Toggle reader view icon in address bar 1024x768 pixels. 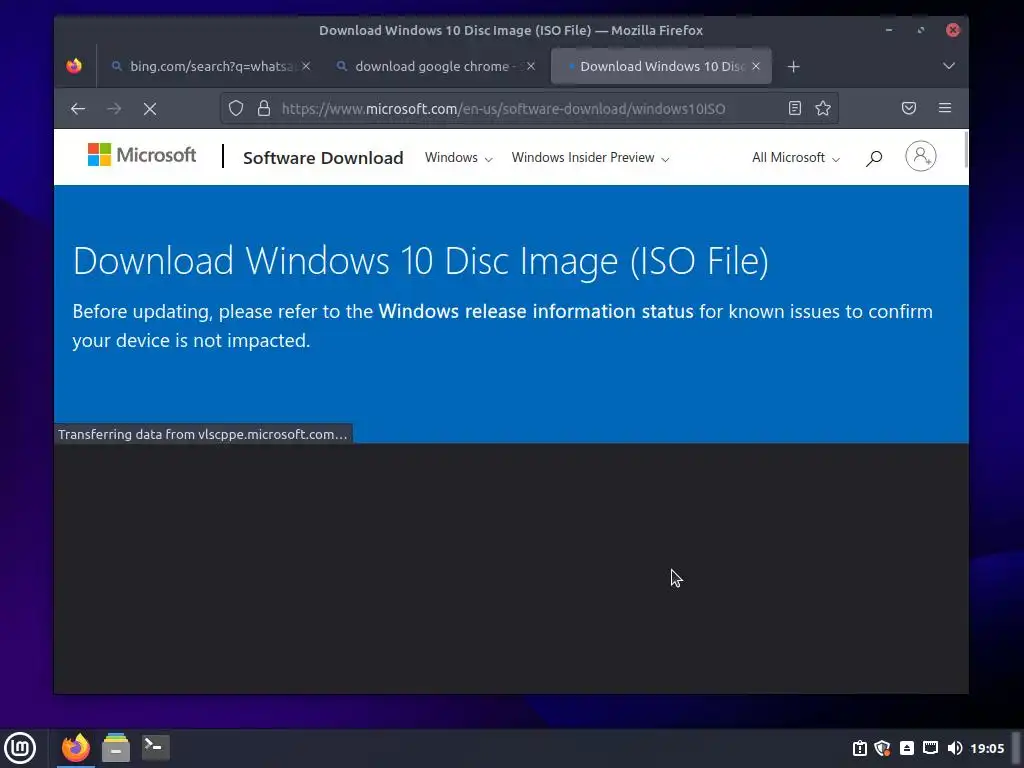click(x=795, y=108)
